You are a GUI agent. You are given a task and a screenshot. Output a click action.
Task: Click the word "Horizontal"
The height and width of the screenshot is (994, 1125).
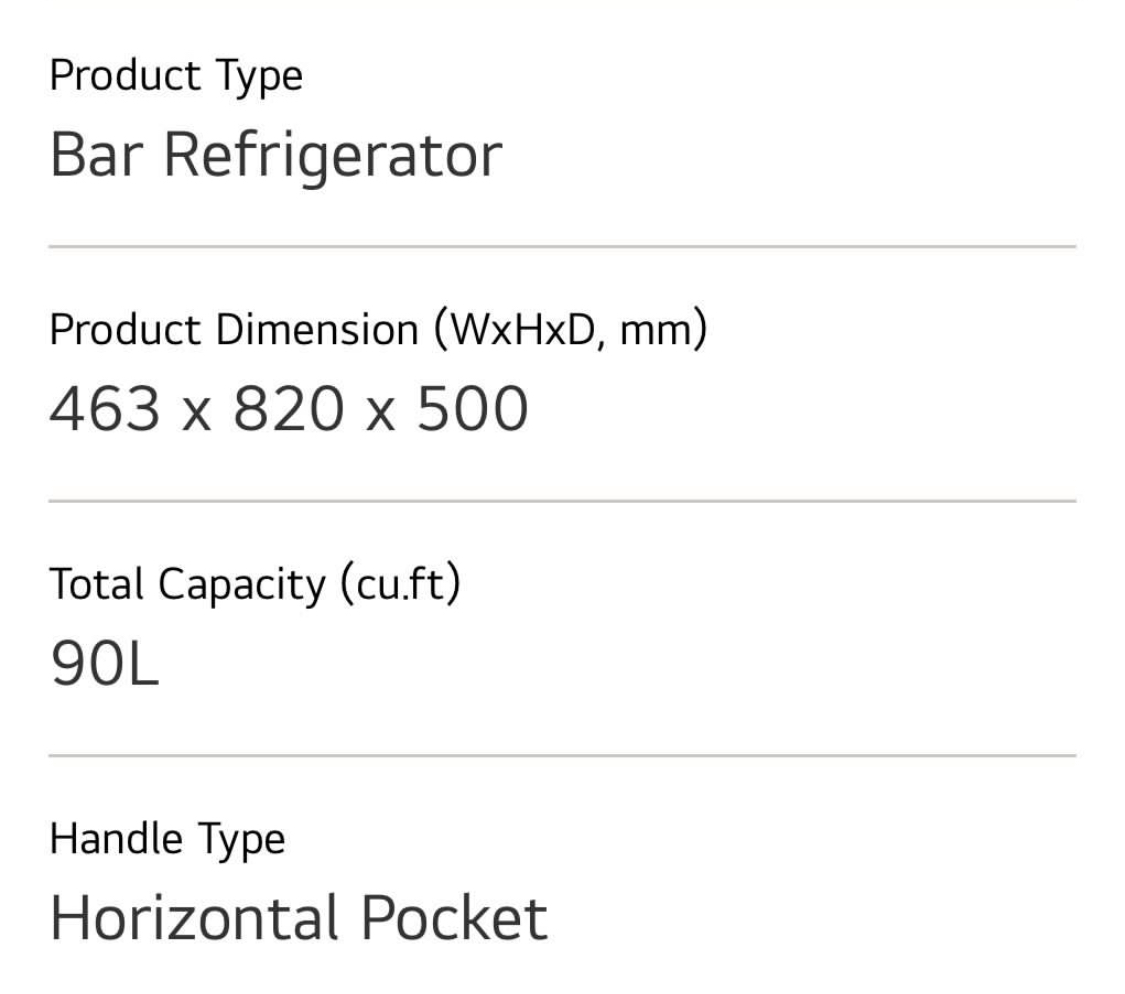coord(194,918)
